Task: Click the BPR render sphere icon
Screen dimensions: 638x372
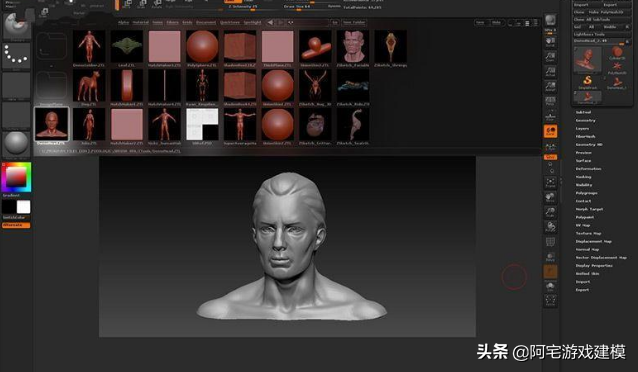Action: [550, 20]
